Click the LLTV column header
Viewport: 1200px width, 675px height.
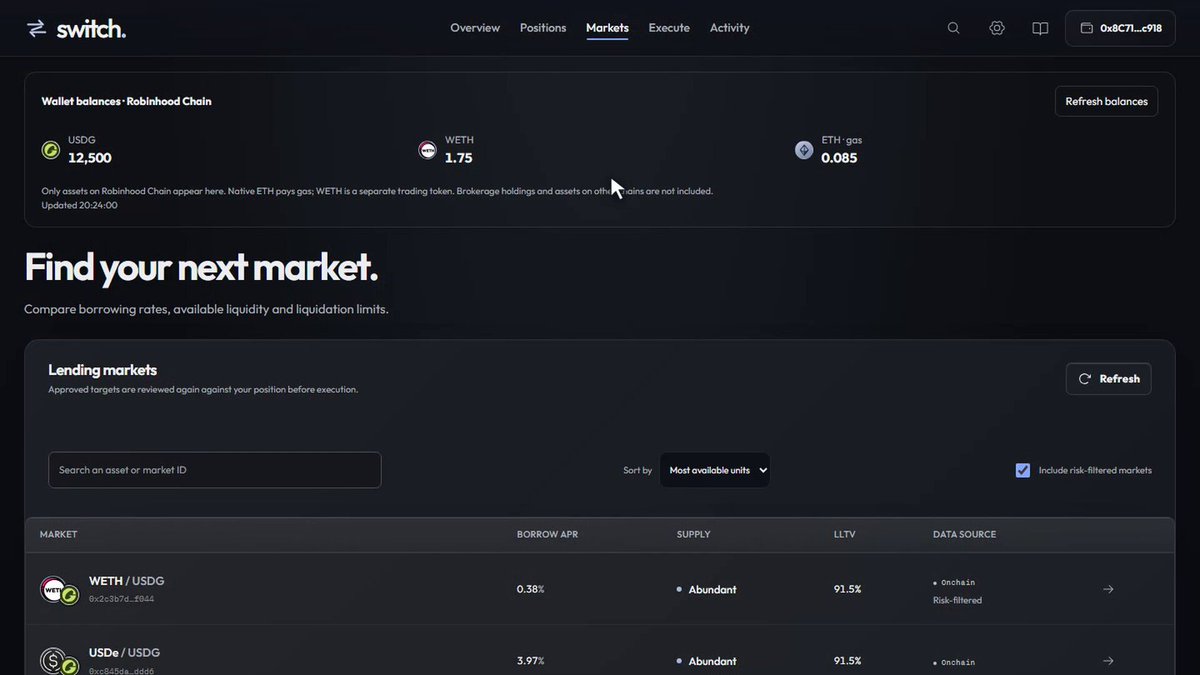(846, 534)
